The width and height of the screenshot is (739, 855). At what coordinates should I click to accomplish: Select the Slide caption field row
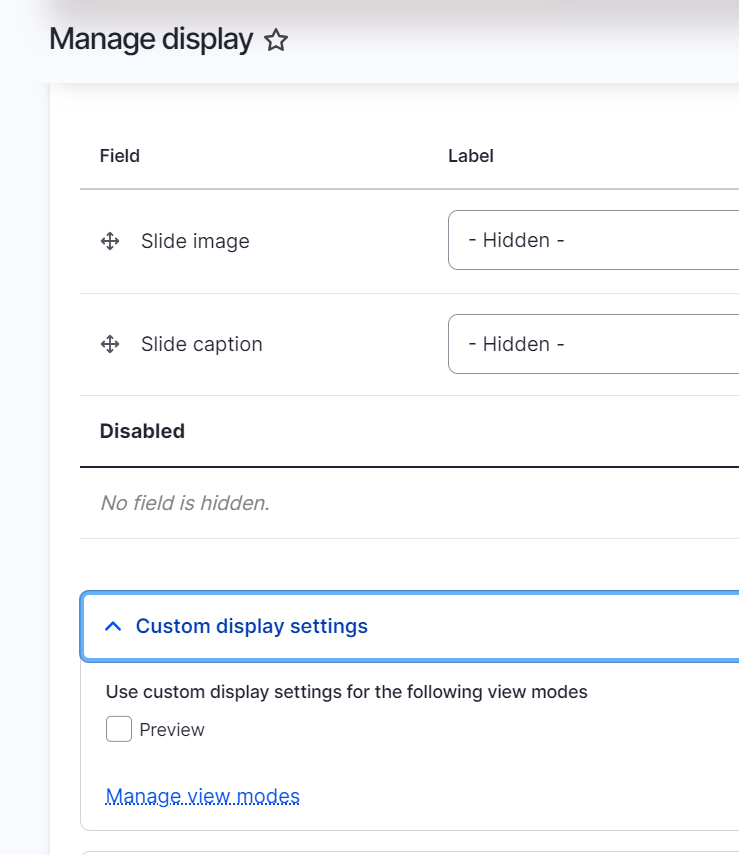(x=200, y=344)
